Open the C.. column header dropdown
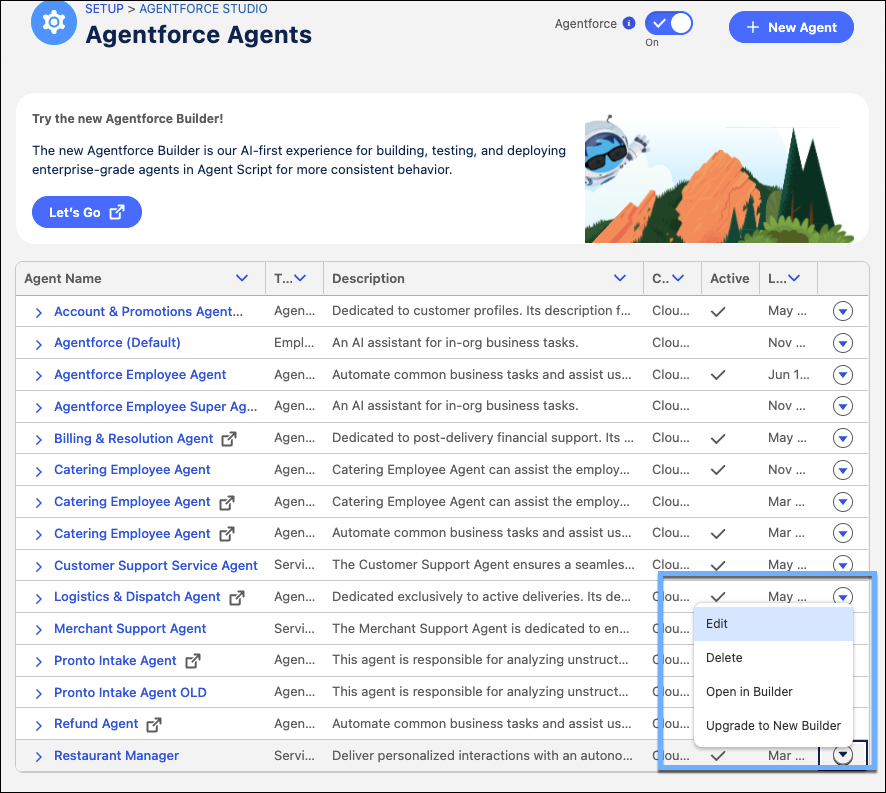This screenshot has width=886, height=793. click(678, 278)
